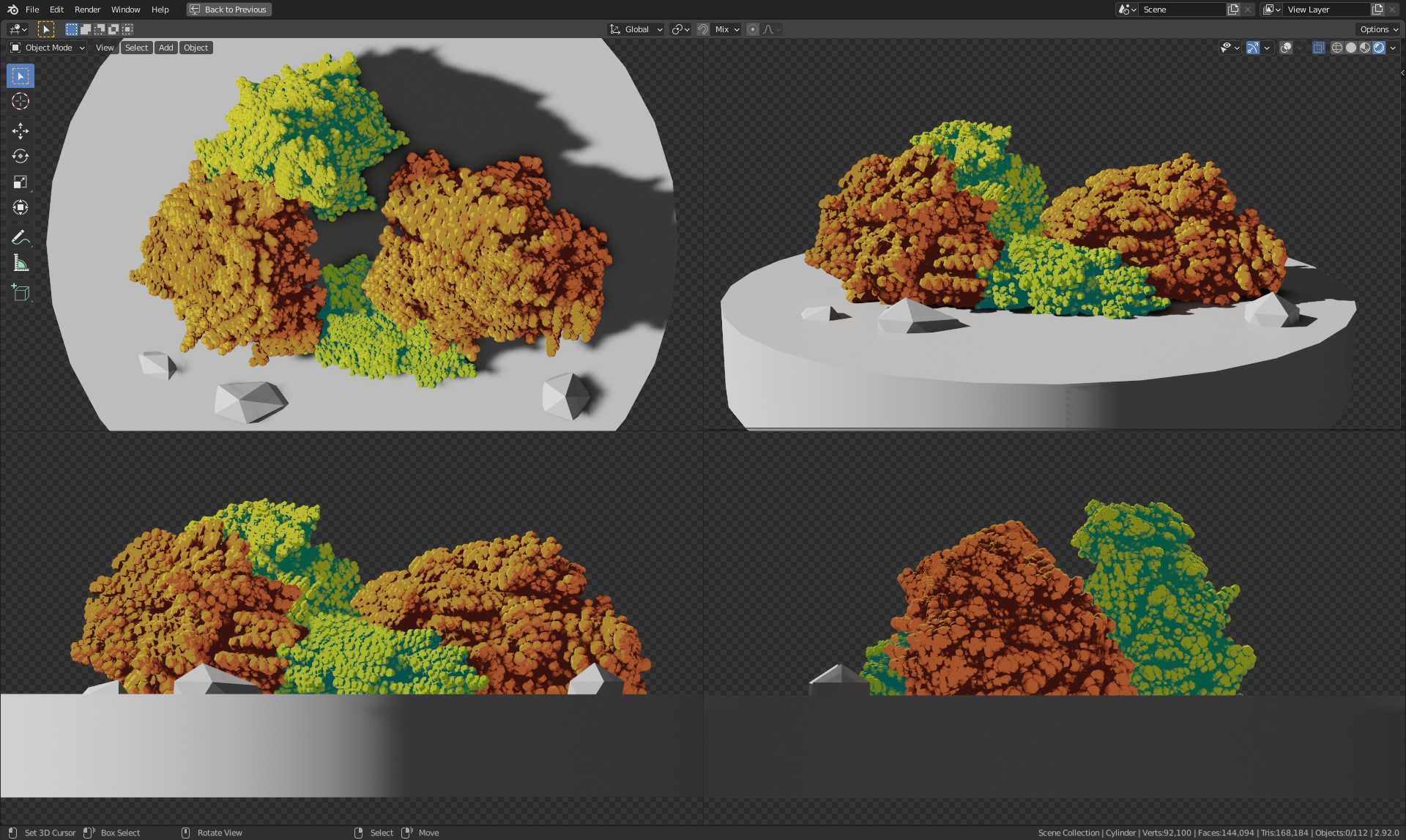Click the View Layer name field
The height and width of the screenshot is (840, 1406).
[1325, 10]
